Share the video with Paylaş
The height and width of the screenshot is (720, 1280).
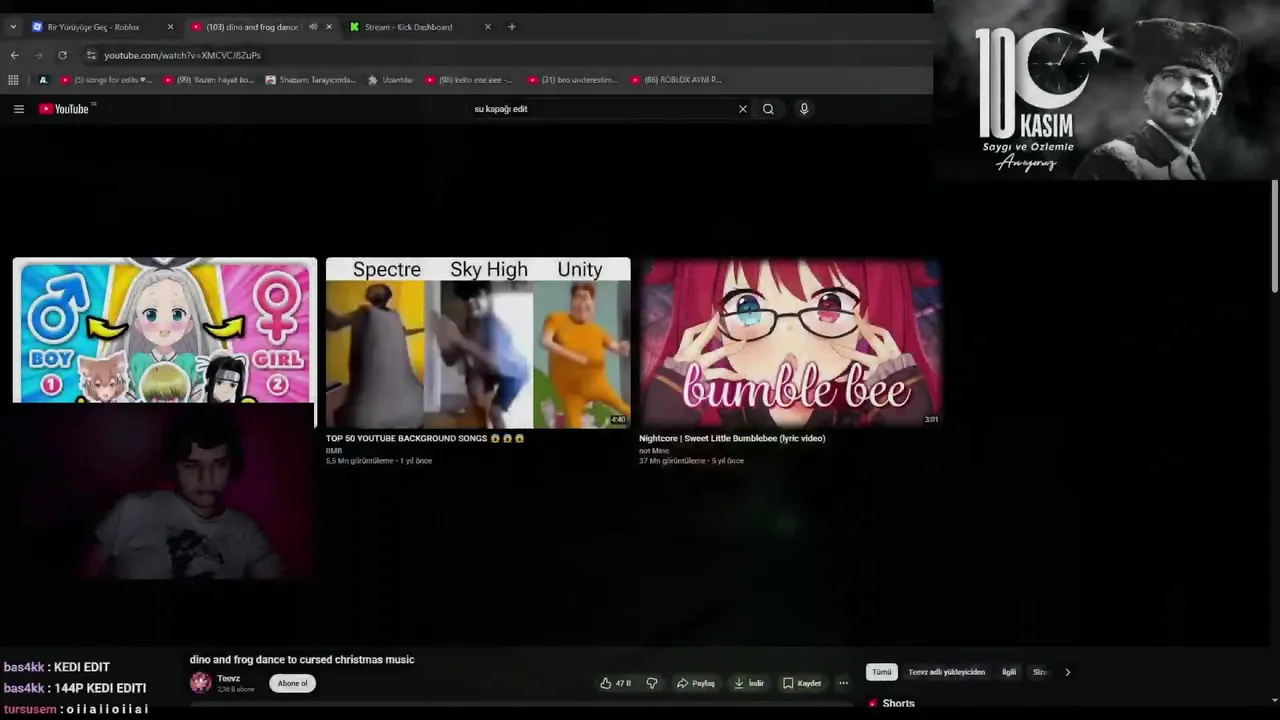point(696,683)
